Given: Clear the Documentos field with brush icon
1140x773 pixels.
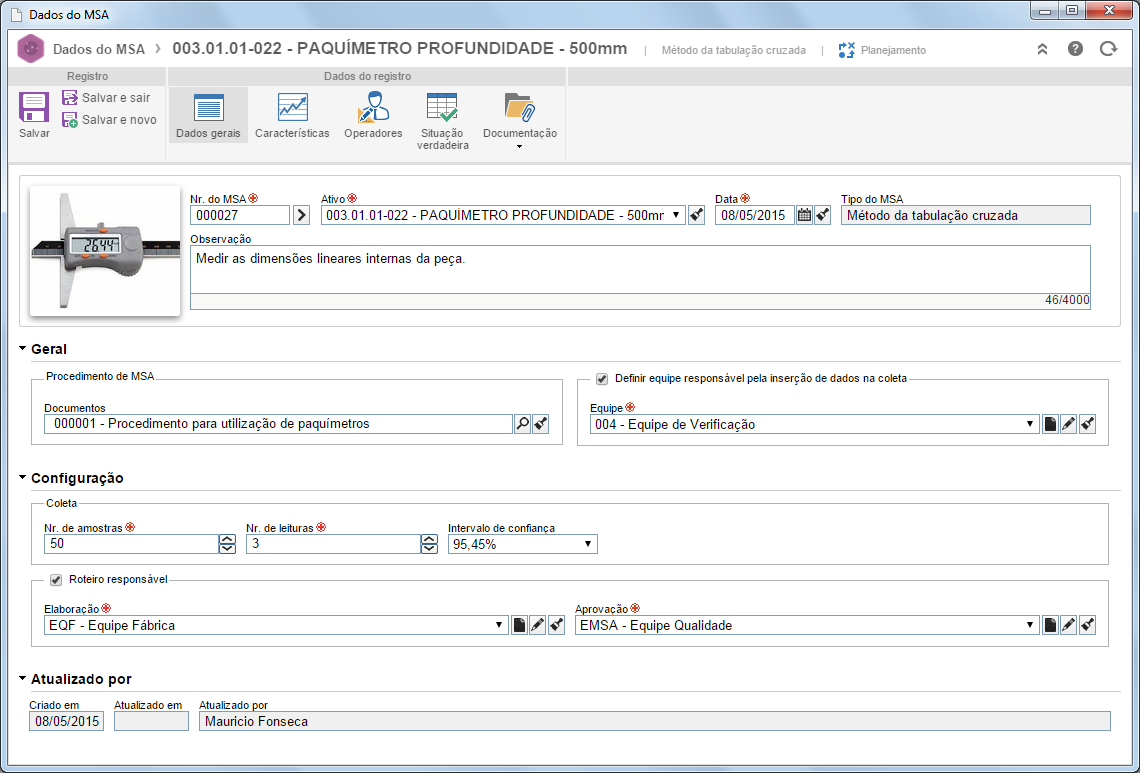Looking at the screenshot, I should pos(540,424).
